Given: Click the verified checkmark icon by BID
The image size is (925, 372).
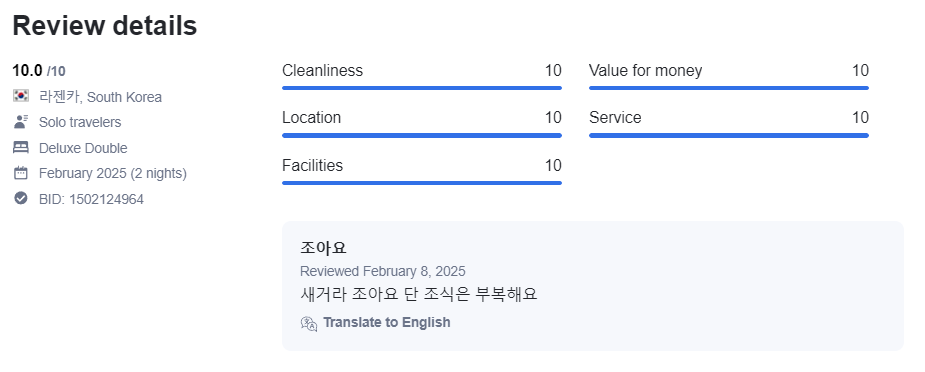Looking at the screenshot, I should coord(21,199).
